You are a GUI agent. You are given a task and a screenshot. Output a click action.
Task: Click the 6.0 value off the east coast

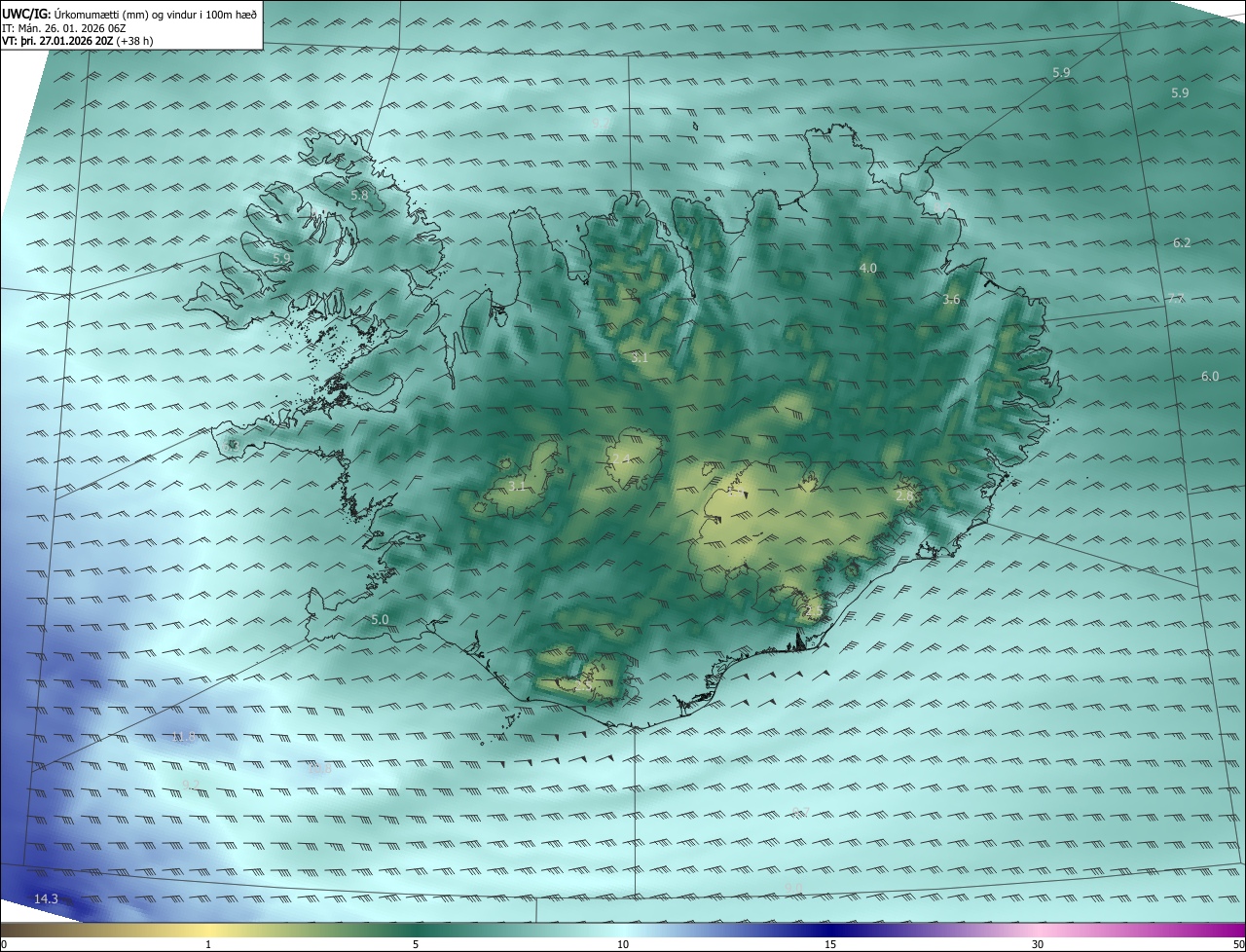(x=1210, y=376)
